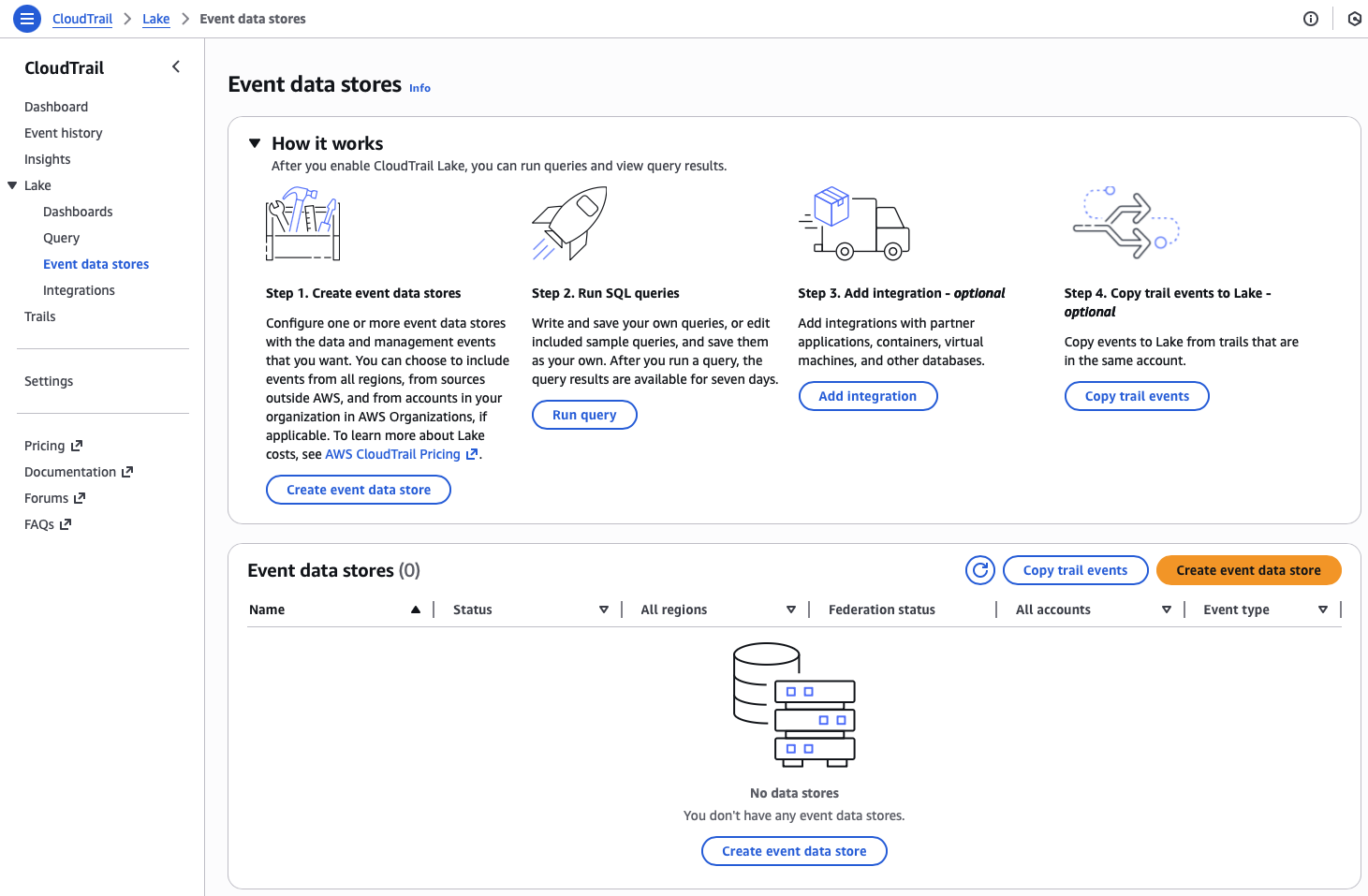
Task: Click the refresh event data stores button
Action: coord(979,570)
